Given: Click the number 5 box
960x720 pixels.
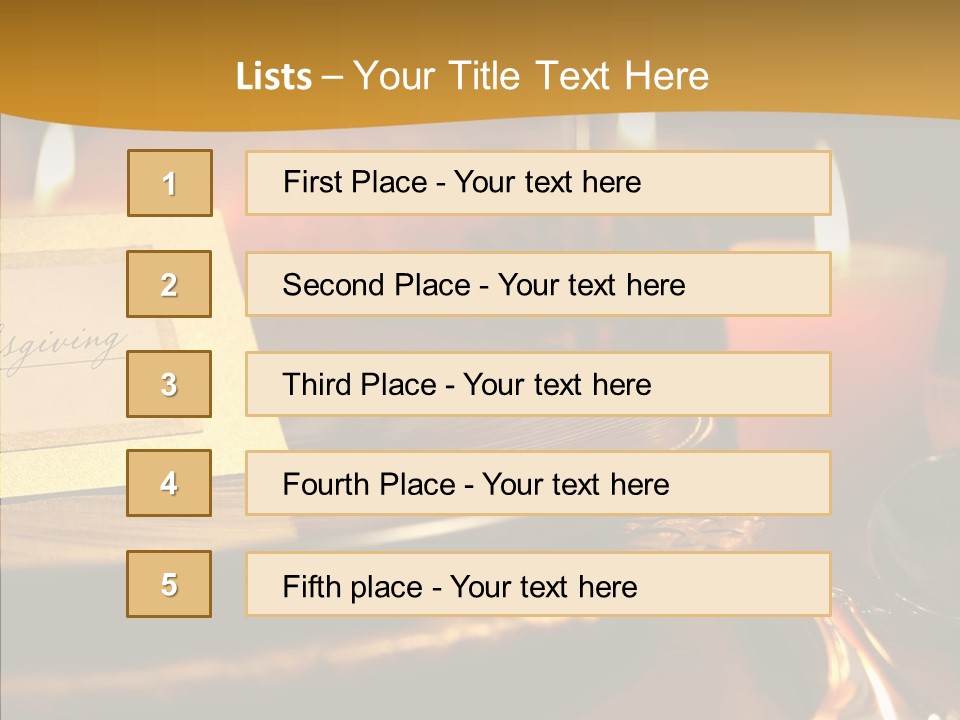Looking at the screenshot, I should coord(169,584).
